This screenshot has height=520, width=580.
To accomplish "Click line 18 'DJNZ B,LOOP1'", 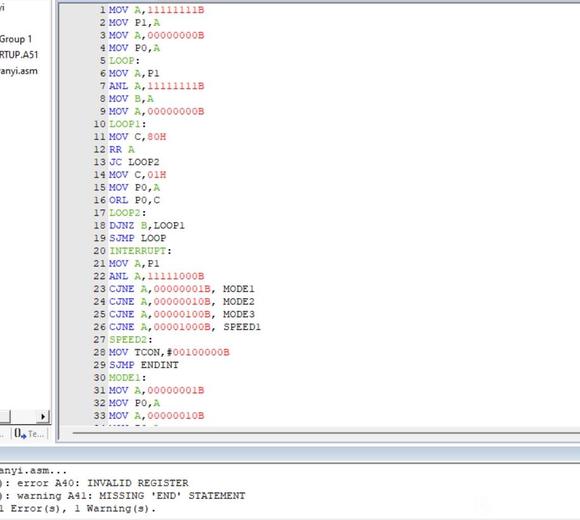I will click(147, 226).
